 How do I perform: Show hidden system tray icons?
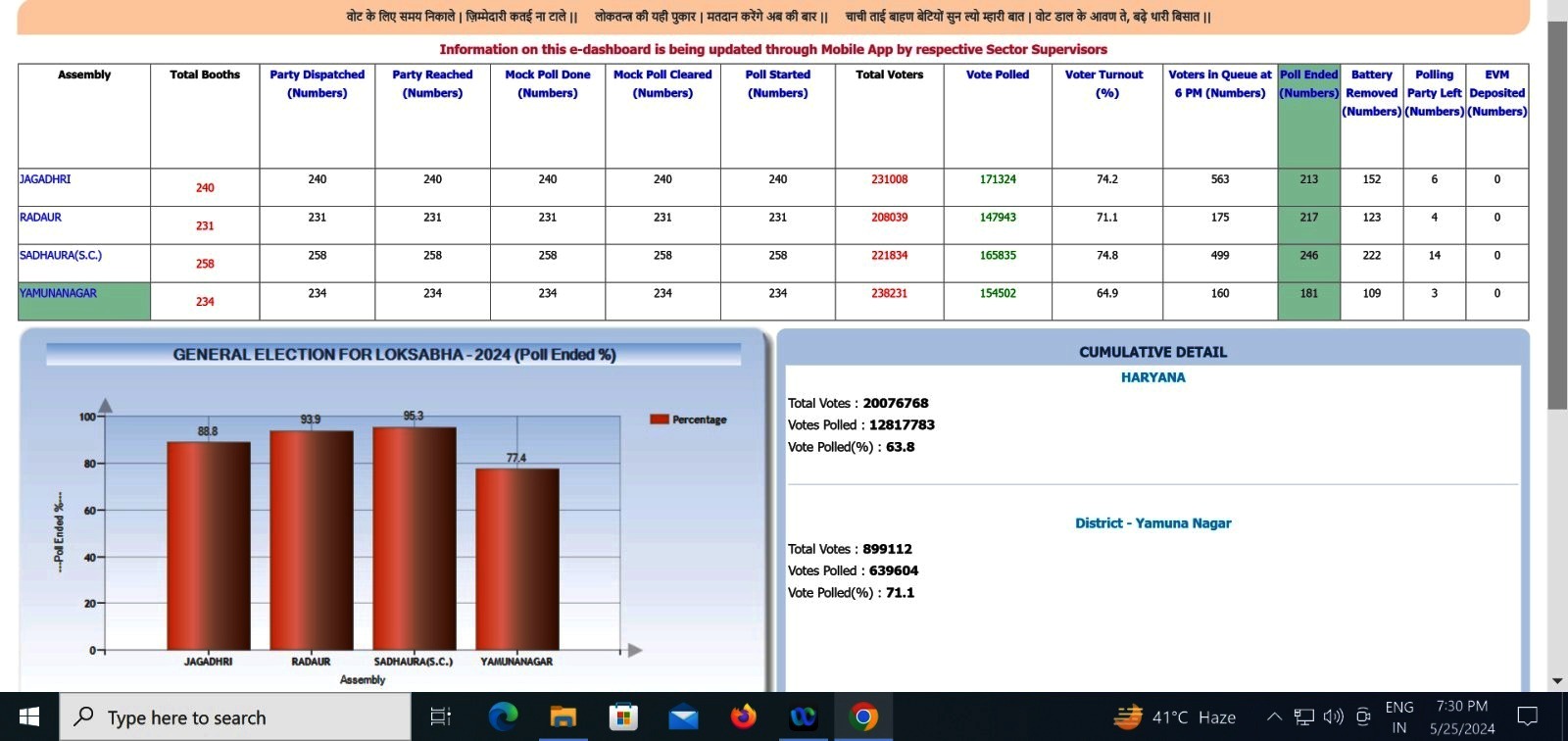pos(1274,717)
